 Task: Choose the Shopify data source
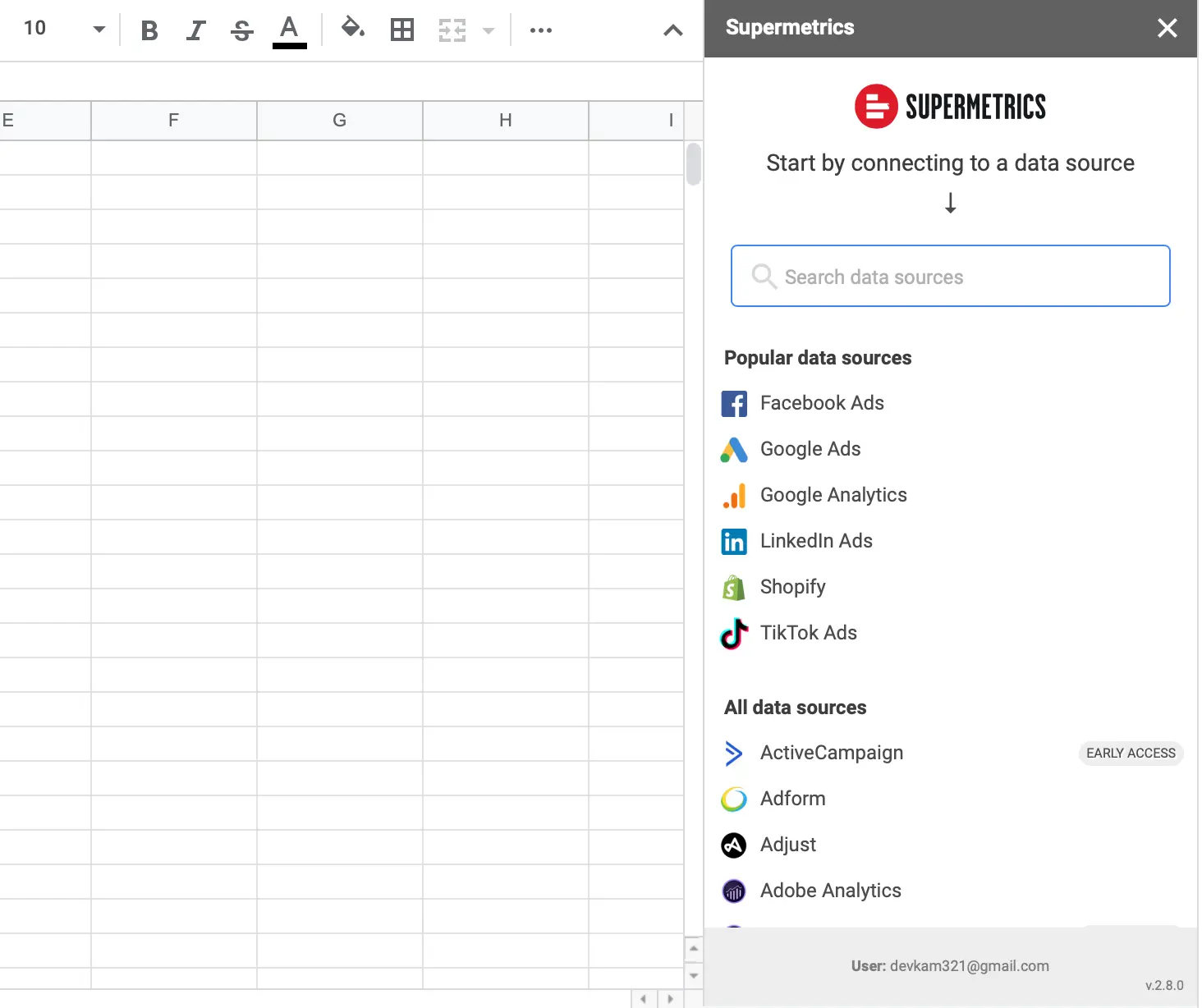pyautogui.click(x=793, y=587)
